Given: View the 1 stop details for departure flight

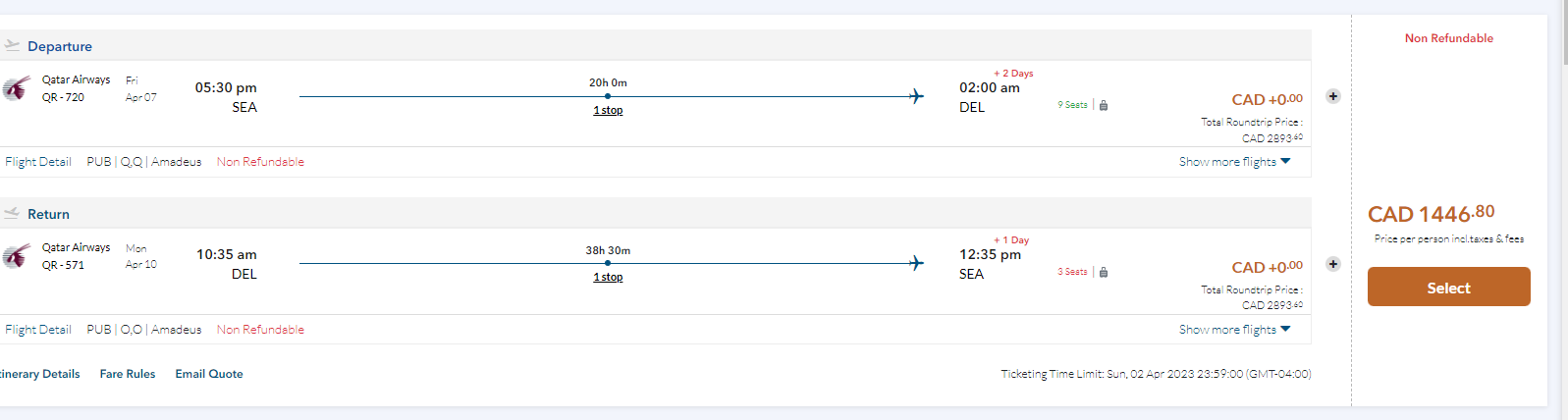Looking at the screenshot, I should coord(608,110).
